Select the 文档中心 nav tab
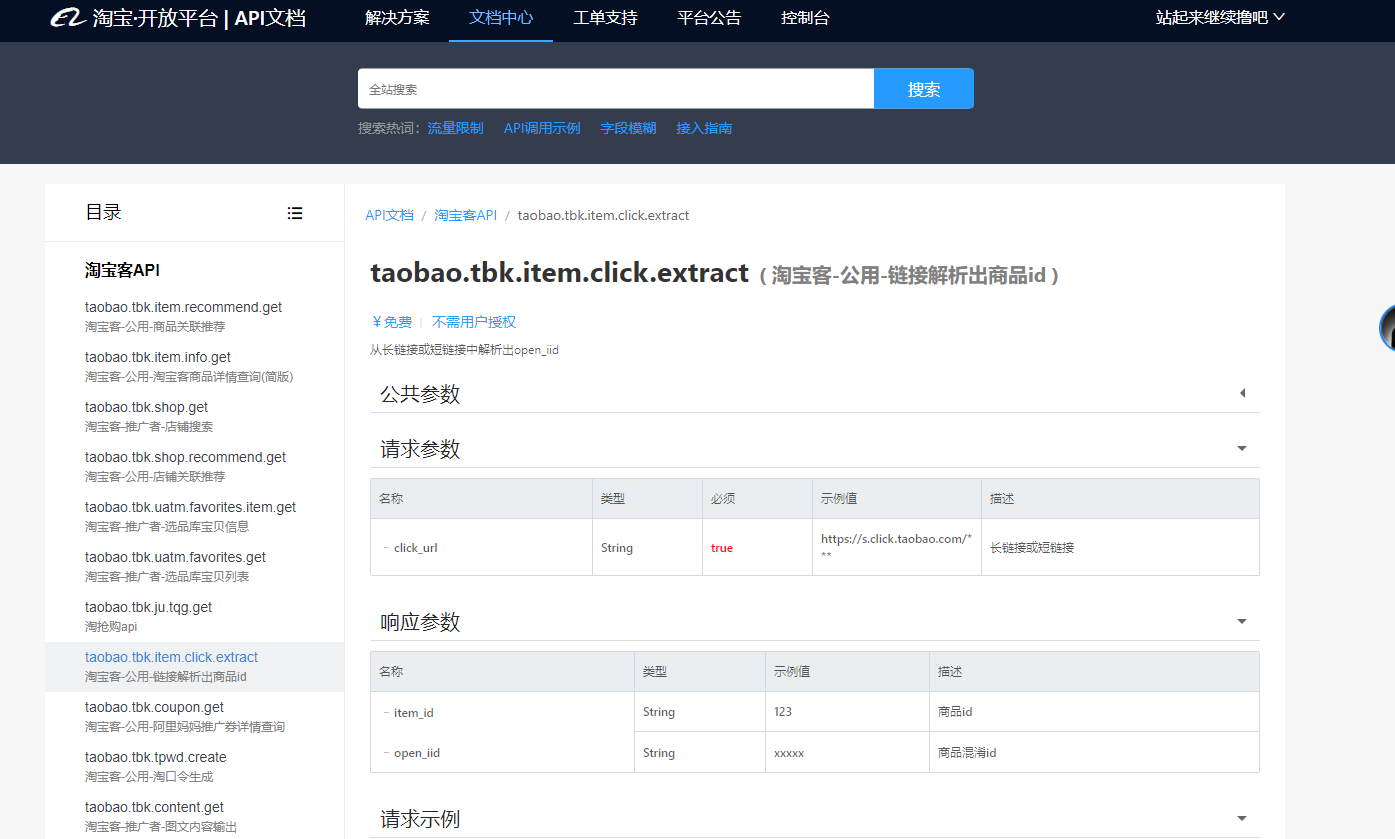This screenshot has width=1395, height=839. (501, 18)
